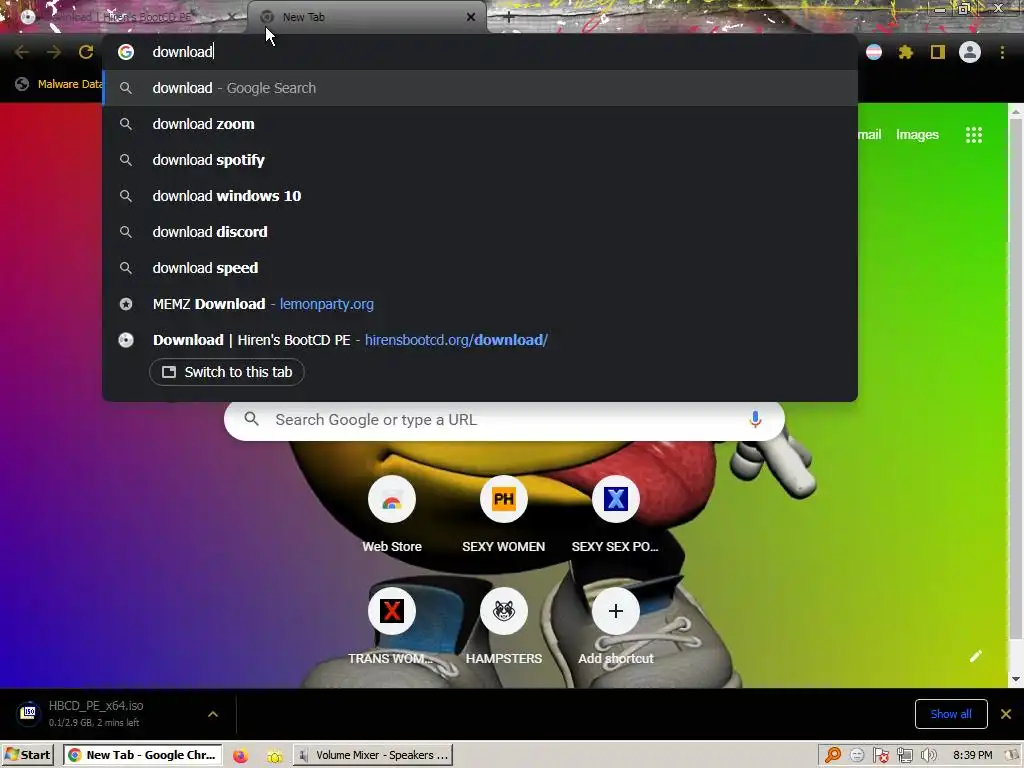
Task: Select the Hiren's BootCD PE download suggestion
Action: pos(480,340)
